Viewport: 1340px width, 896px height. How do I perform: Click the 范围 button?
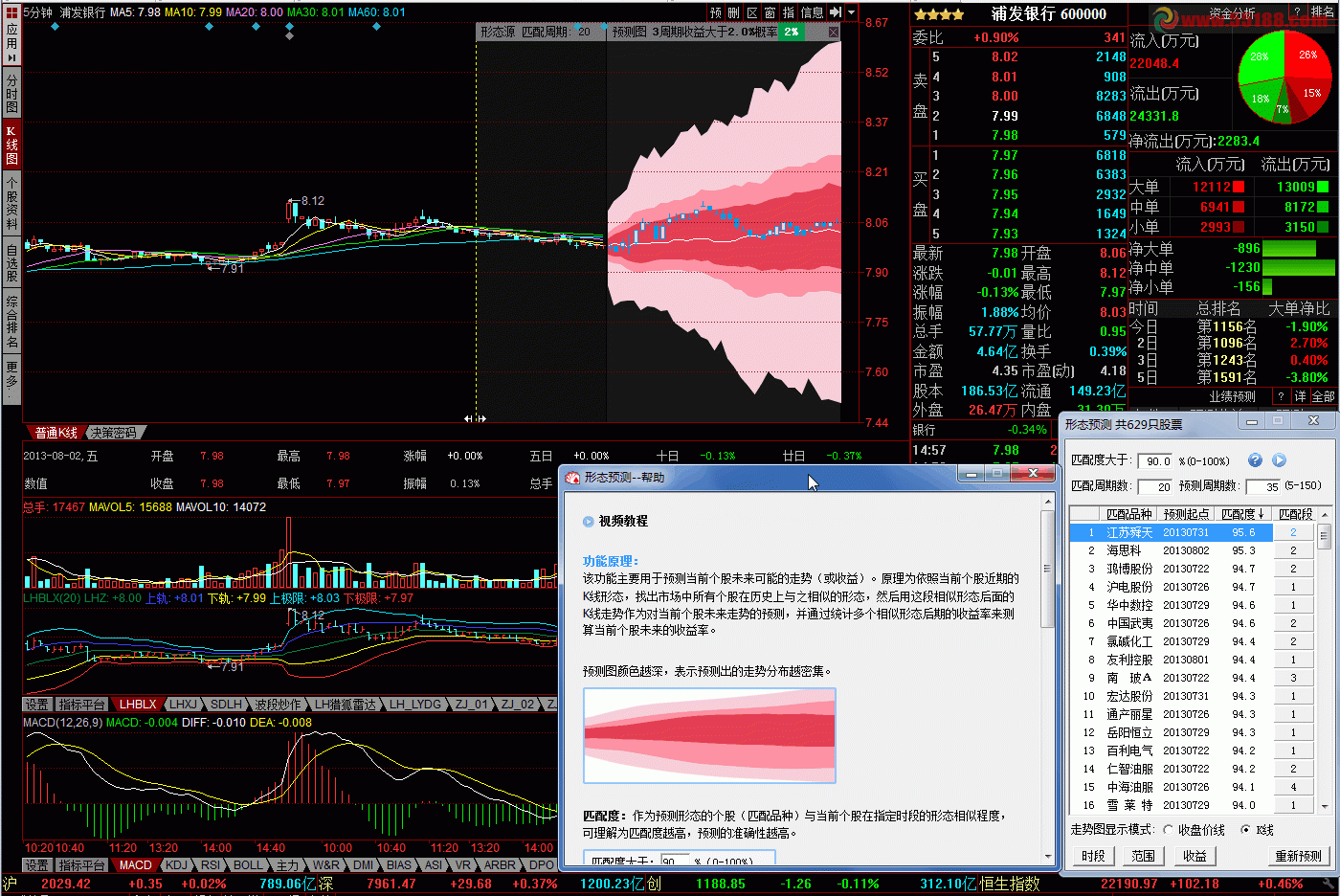point(1143,856)
